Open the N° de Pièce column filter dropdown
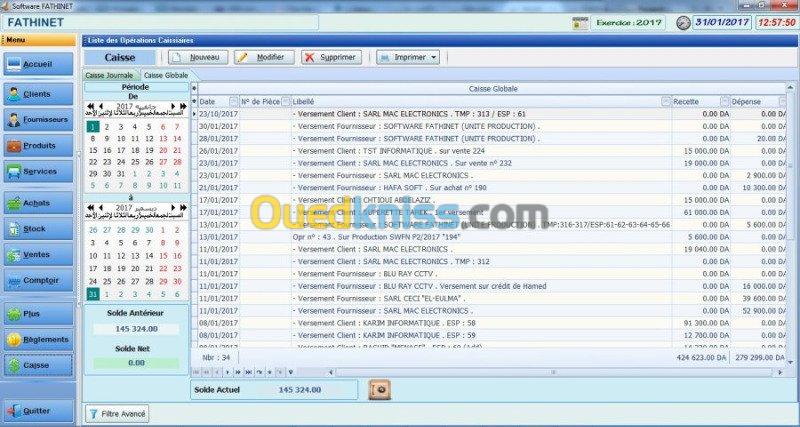The width and height of the screenshot is (800, 427). (286, 102)
